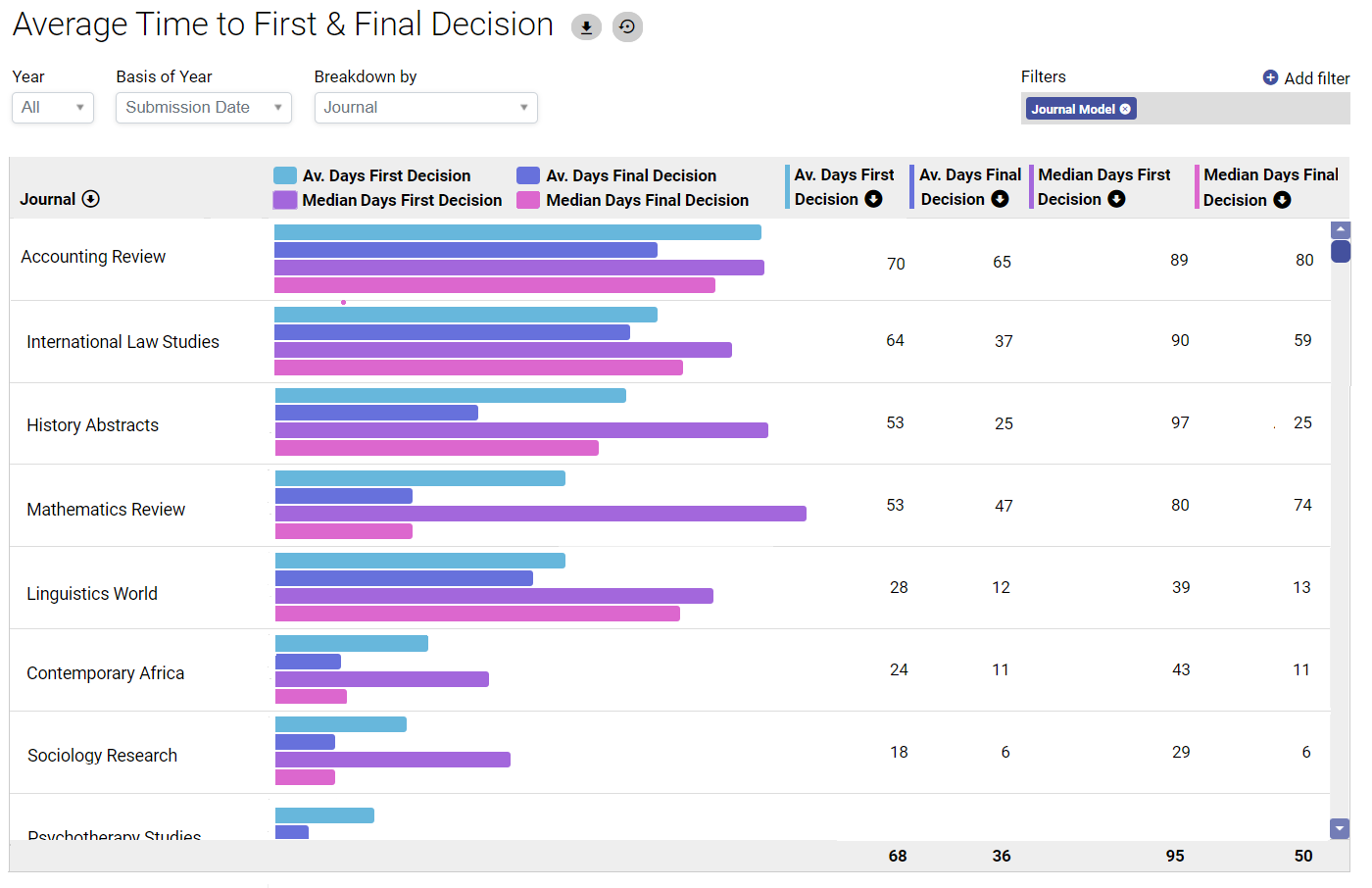Click the scroll up arrow of table
This screenshot has height=888, width=1372.
coord(1341,229)
